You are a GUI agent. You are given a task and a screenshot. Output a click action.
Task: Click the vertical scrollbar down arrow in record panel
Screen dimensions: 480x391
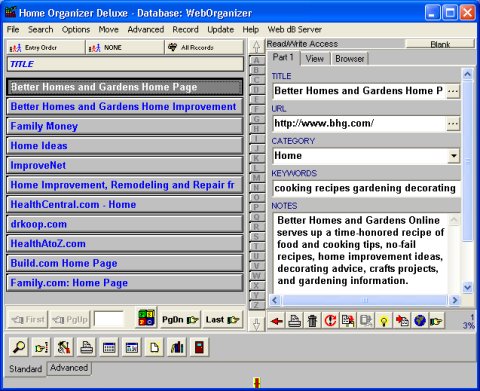coord(468,287)
